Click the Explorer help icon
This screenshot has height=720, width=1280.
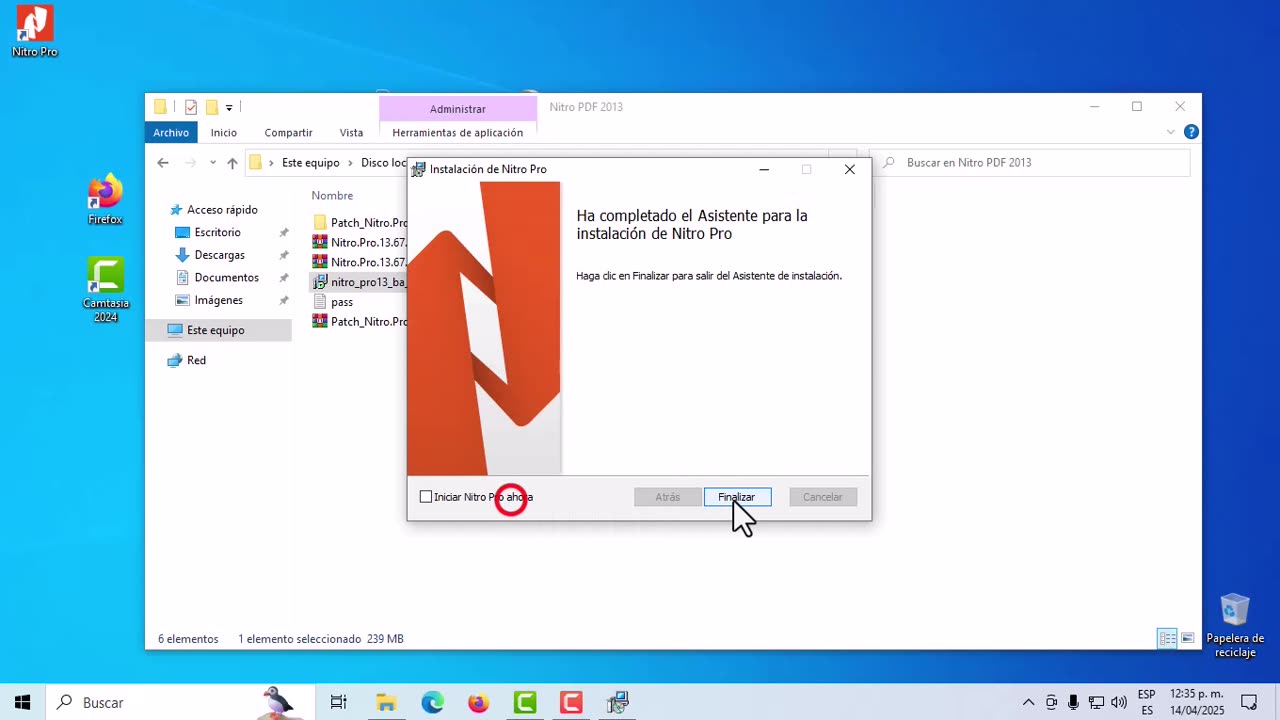tap(1191, 132)
